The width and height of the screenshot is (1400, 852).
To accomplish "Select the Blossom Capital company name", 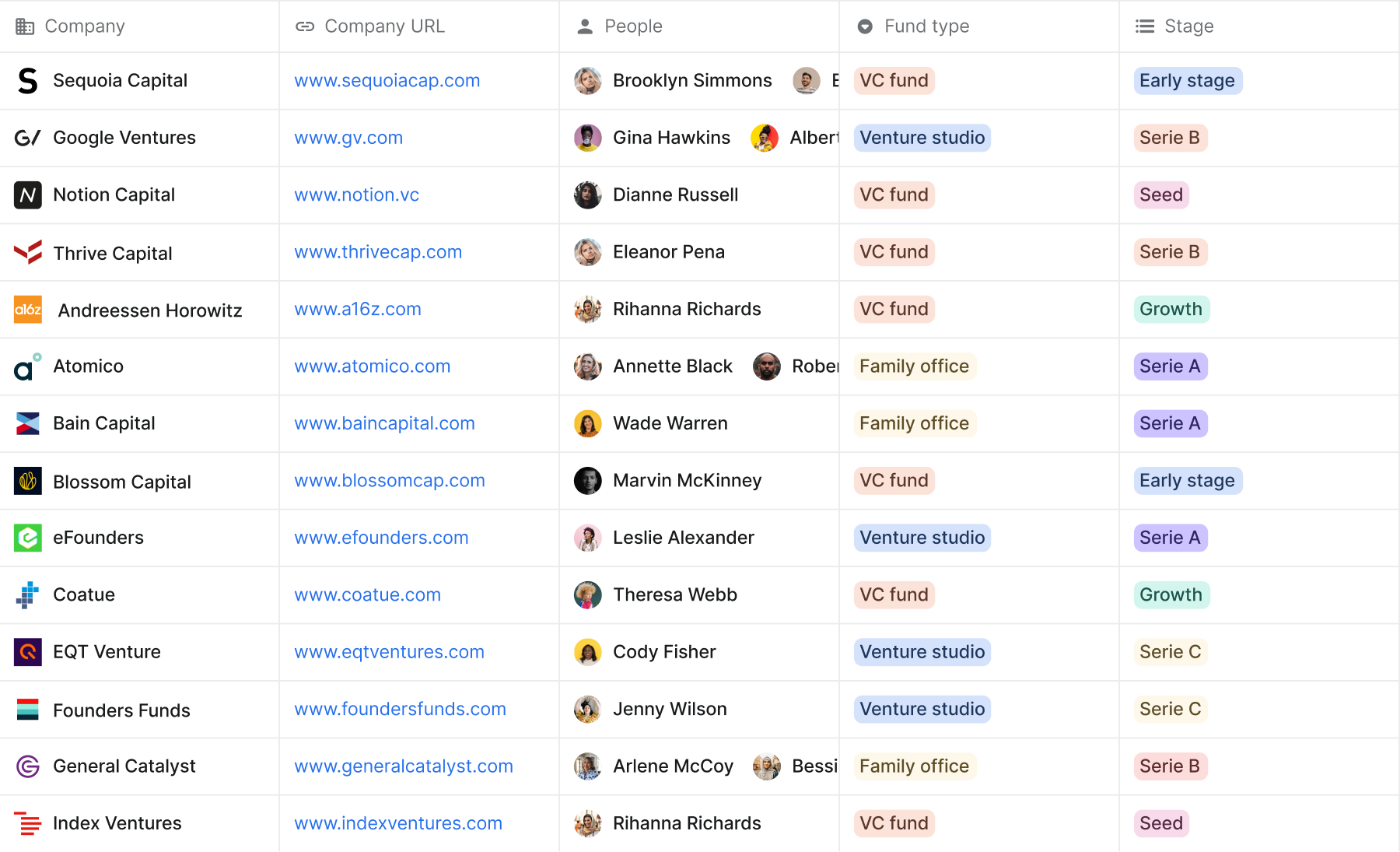I will coord(122,482).
